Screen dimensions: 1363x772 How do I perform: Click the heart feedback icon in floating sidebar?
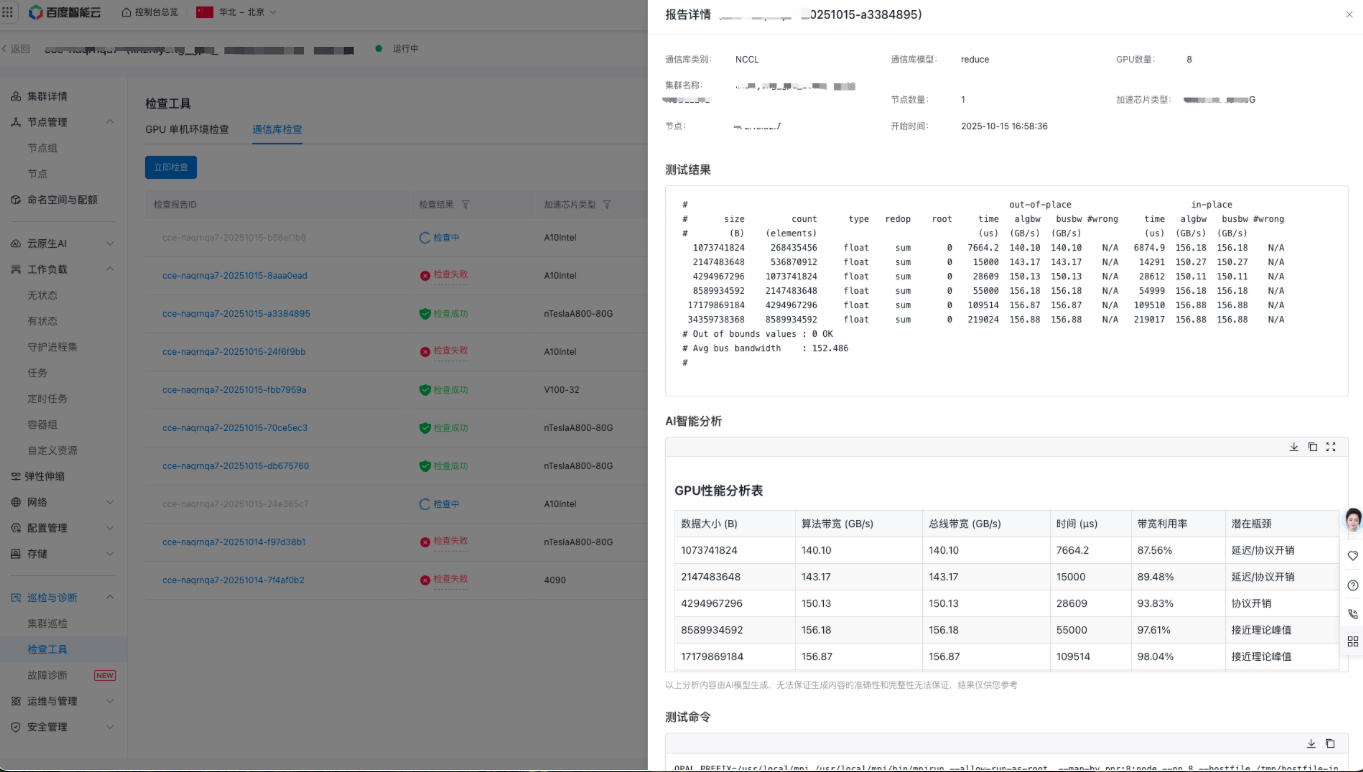point(1353,556)
